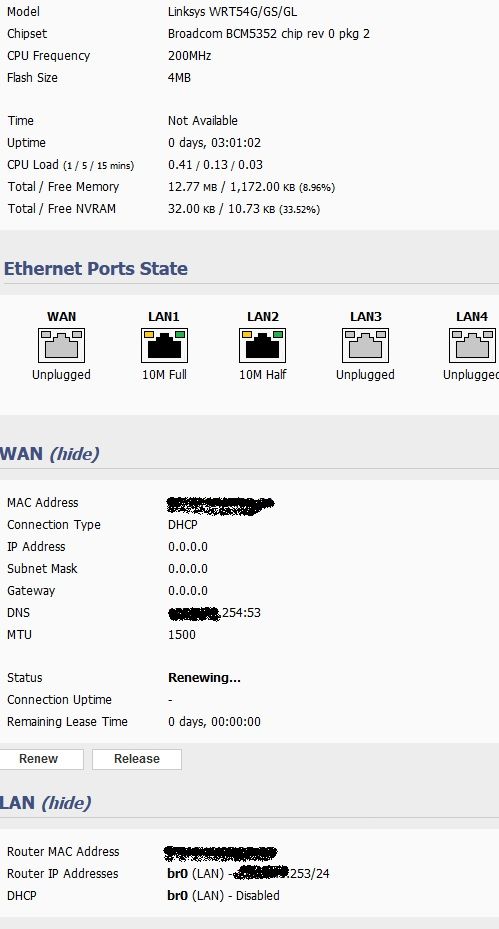Image resolution: width=499 pixels, height=929 pixels.
Task: Click the 10M Full status under LAN1
Action: click(164, 375)
